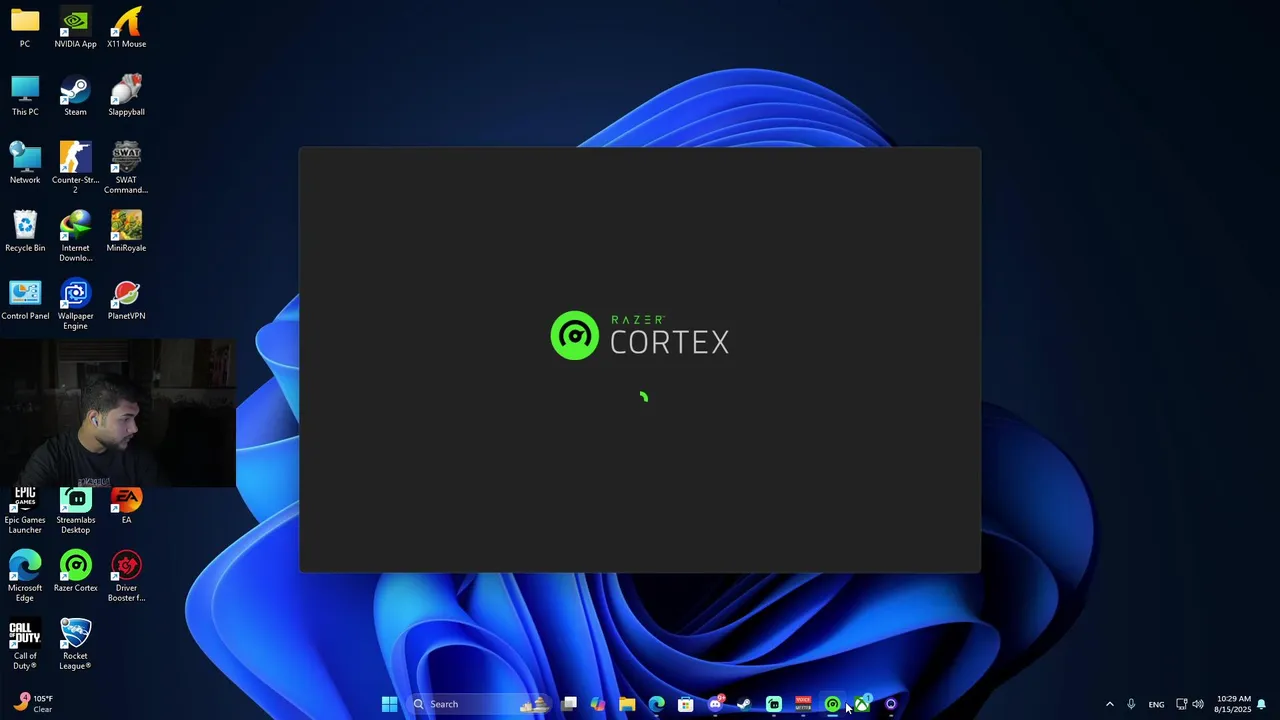Open Copilot from the taskbar
Screen dimensions: 1280x720
pyautogui.click(x=598, y=704)
